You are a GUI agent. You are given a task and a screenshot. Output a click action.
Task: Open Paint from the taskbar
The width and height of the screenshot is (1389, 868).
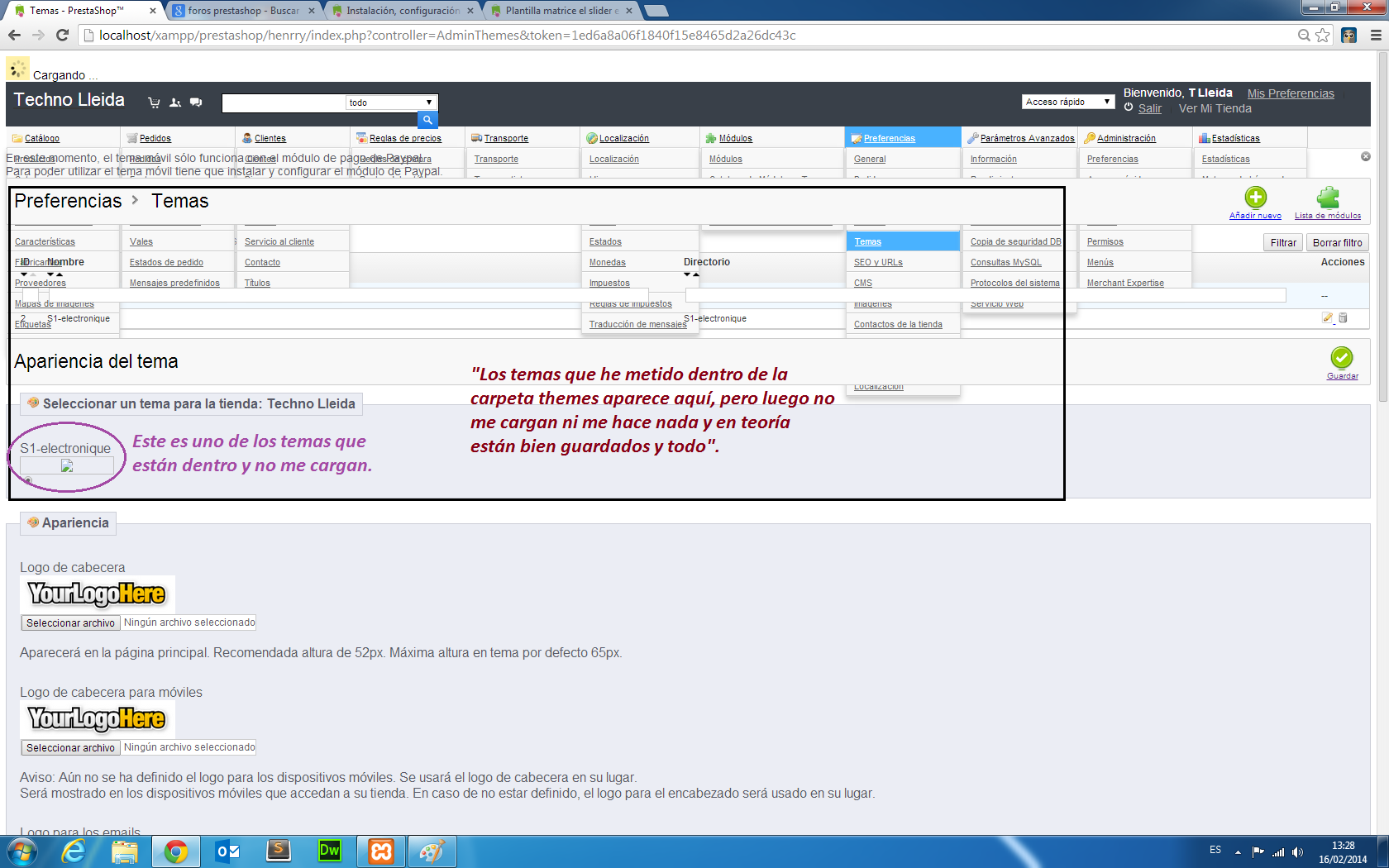(x=432, y=851)
